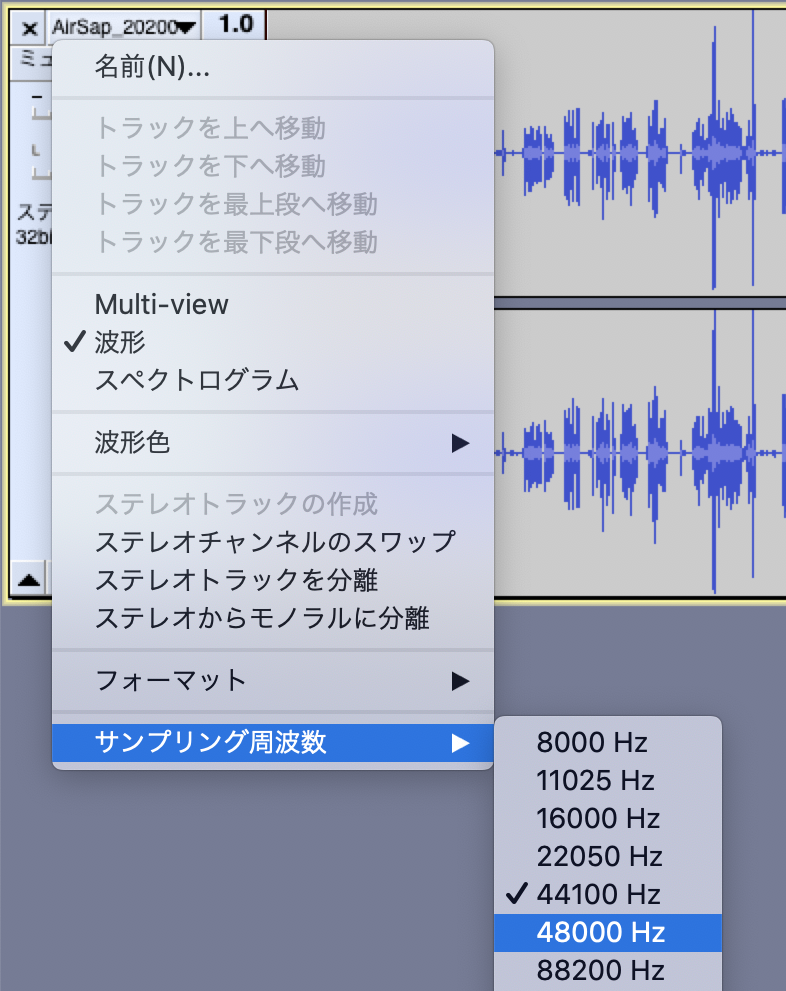Close the AirSap track with X button
Viewport: 786px width, 991px height.
[x=29, y=28]
